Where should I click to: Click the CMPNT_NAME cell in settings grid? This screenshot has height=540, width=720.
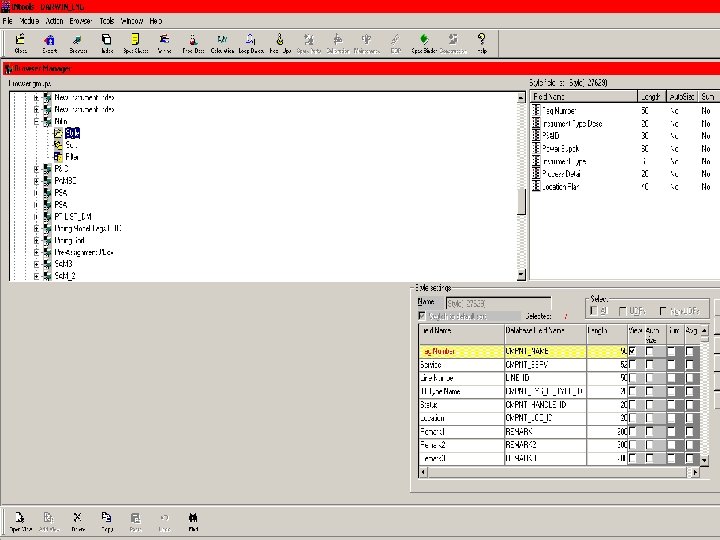545,351
